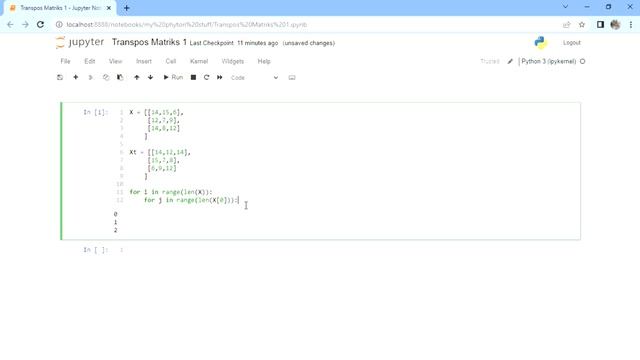Screen dimensions: 640x360
Task: Click the share page icon in the address bar
Action: 567,25
